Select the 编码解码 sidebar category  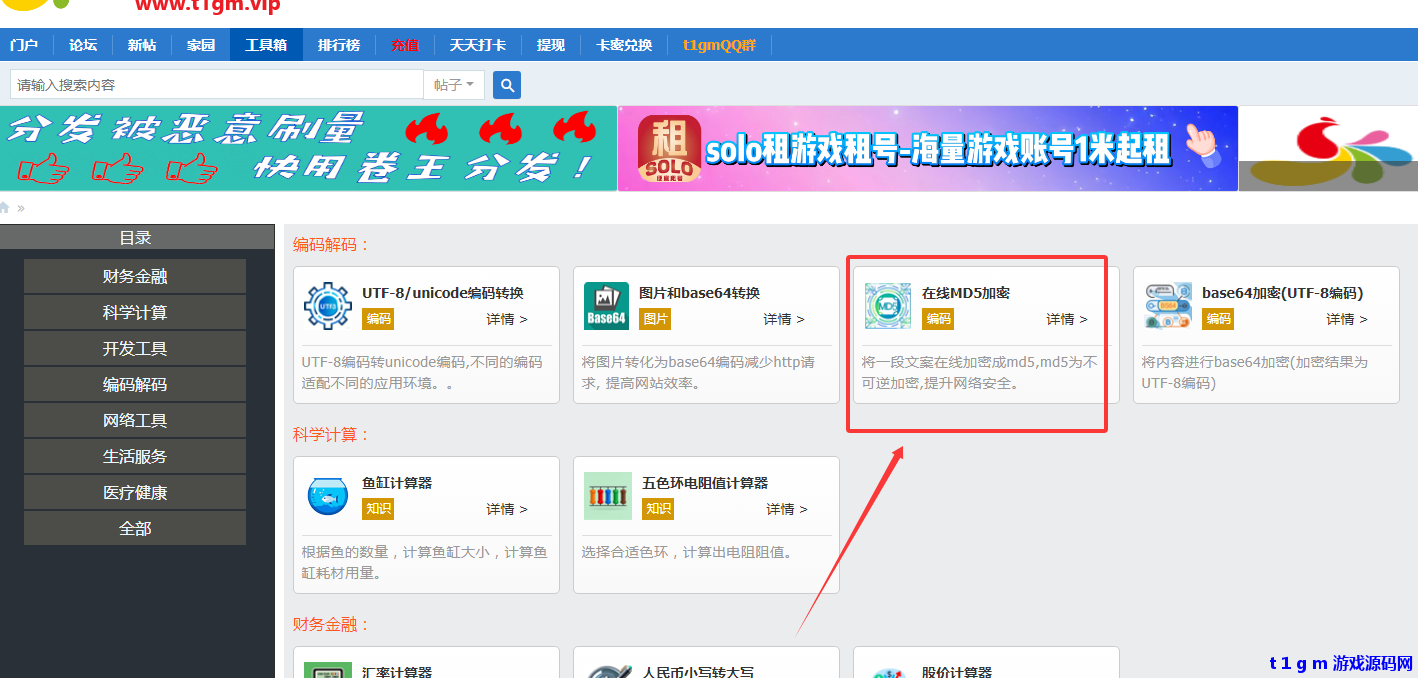(134, 384)
